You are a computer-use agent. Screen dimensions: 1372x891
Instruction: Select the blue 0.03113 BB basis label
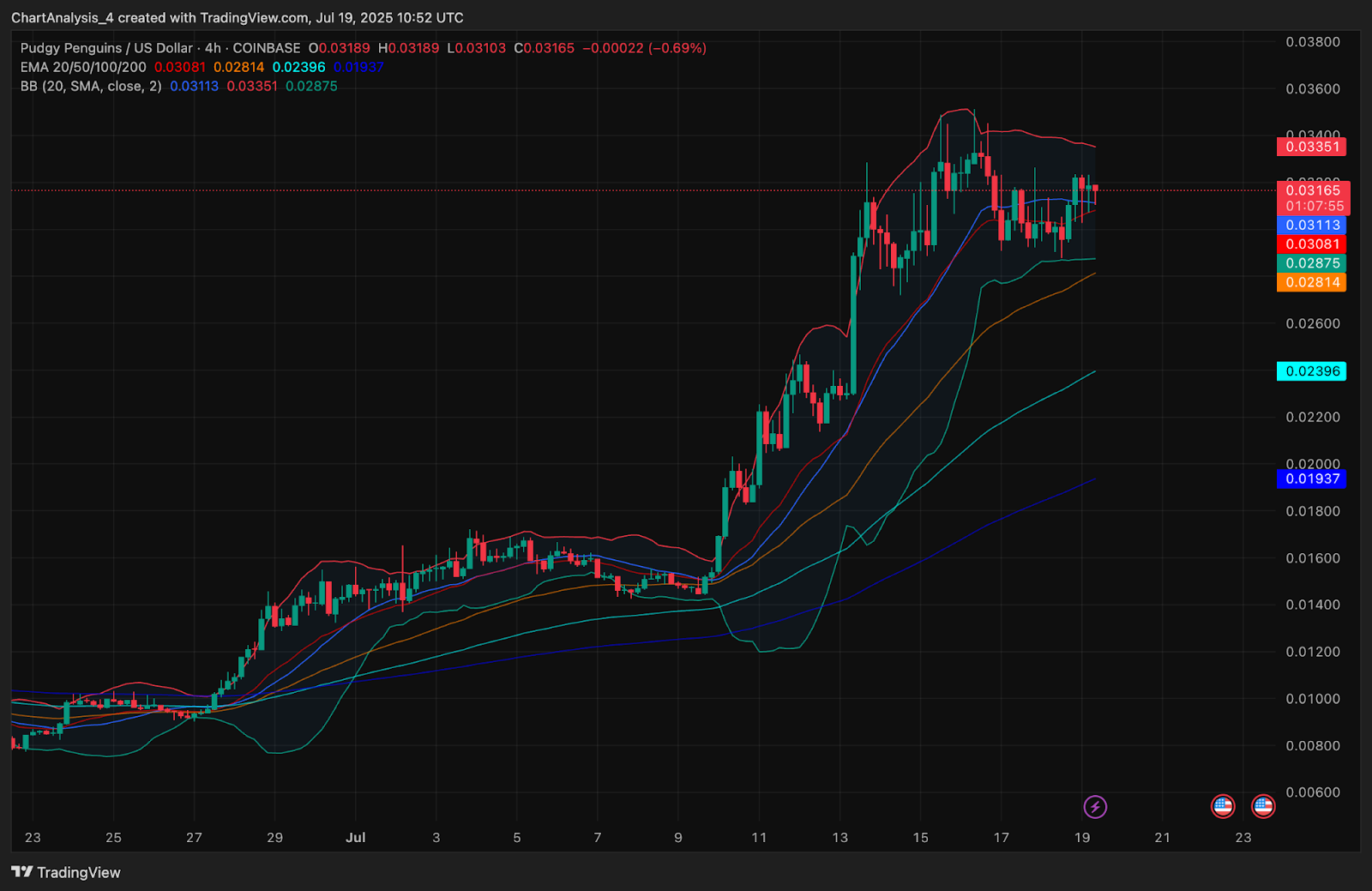[x=1311, y=226]
